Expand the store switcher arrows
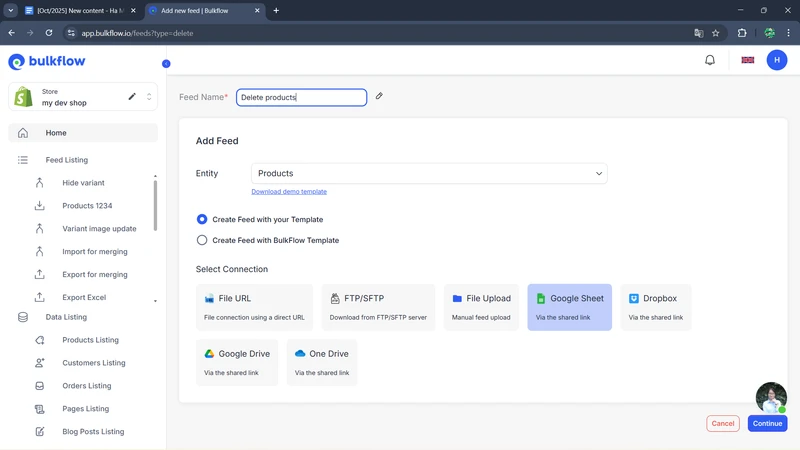This screenshot has width=800, height=450. pos(149,97)
